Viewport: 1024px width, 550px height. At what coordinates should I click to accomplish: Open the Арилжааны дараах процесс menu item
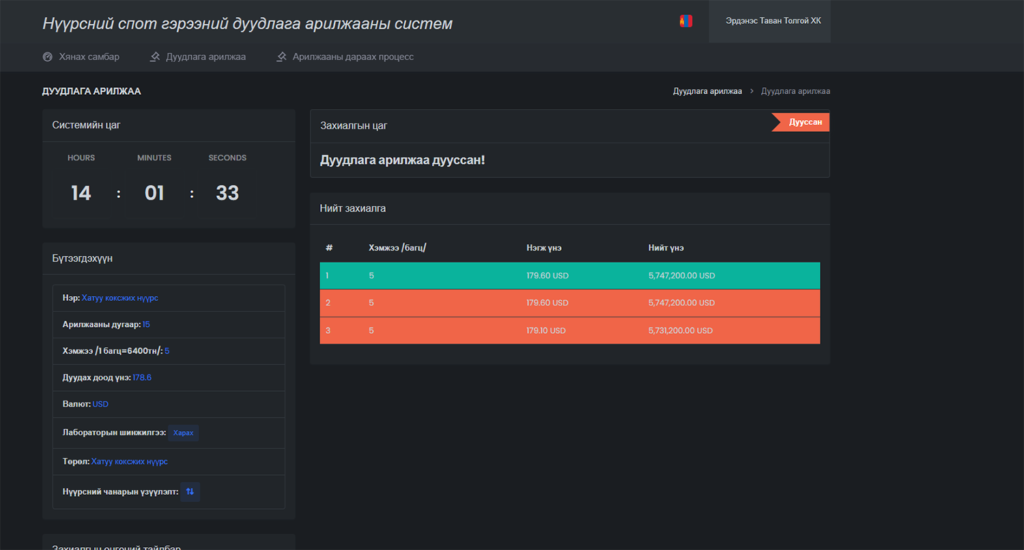point(353,57)
